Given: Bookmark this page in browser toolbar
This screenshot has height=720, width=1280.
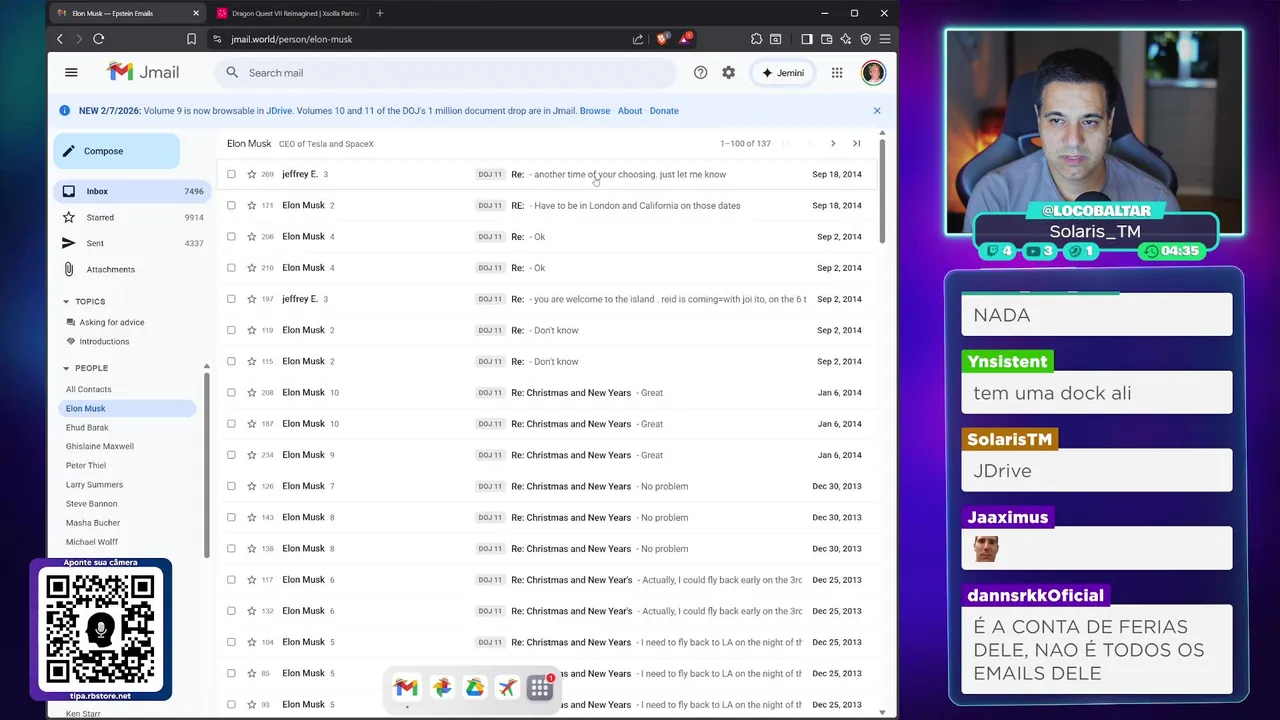Looking at the screenshot, I should [x=191, y=39].
